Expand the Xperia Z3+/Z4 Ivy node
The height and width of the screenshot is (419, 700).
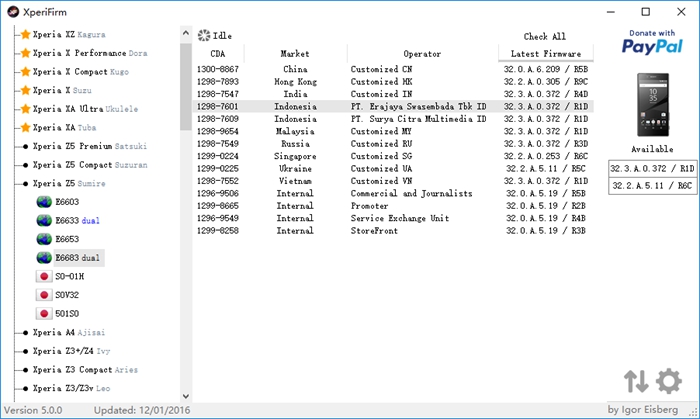click(25, 352)
